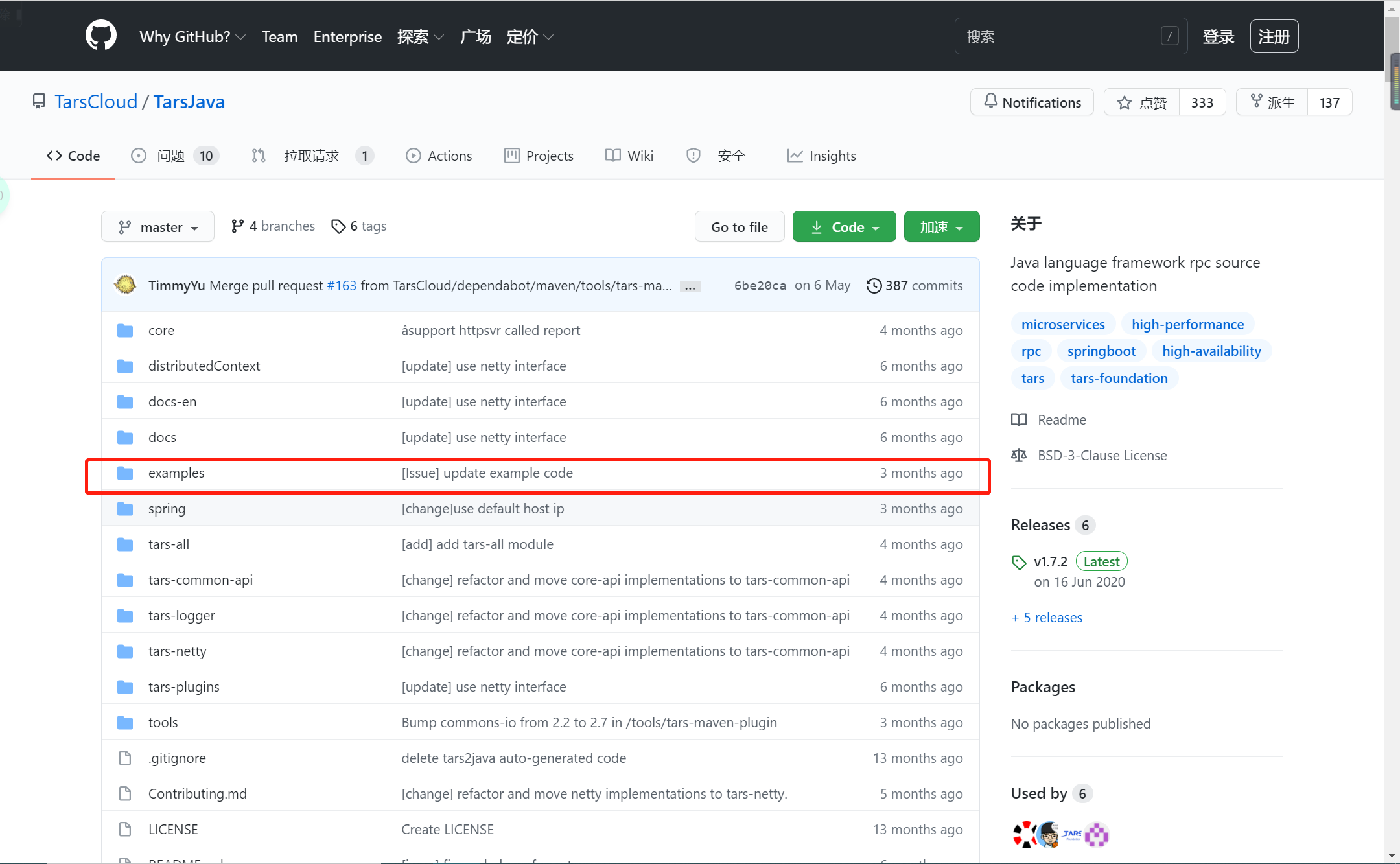Click the star icon beside 点赞
The height and width of the screenshot is (864, 1400).
pyautogui.click(x=1125, y=102)
